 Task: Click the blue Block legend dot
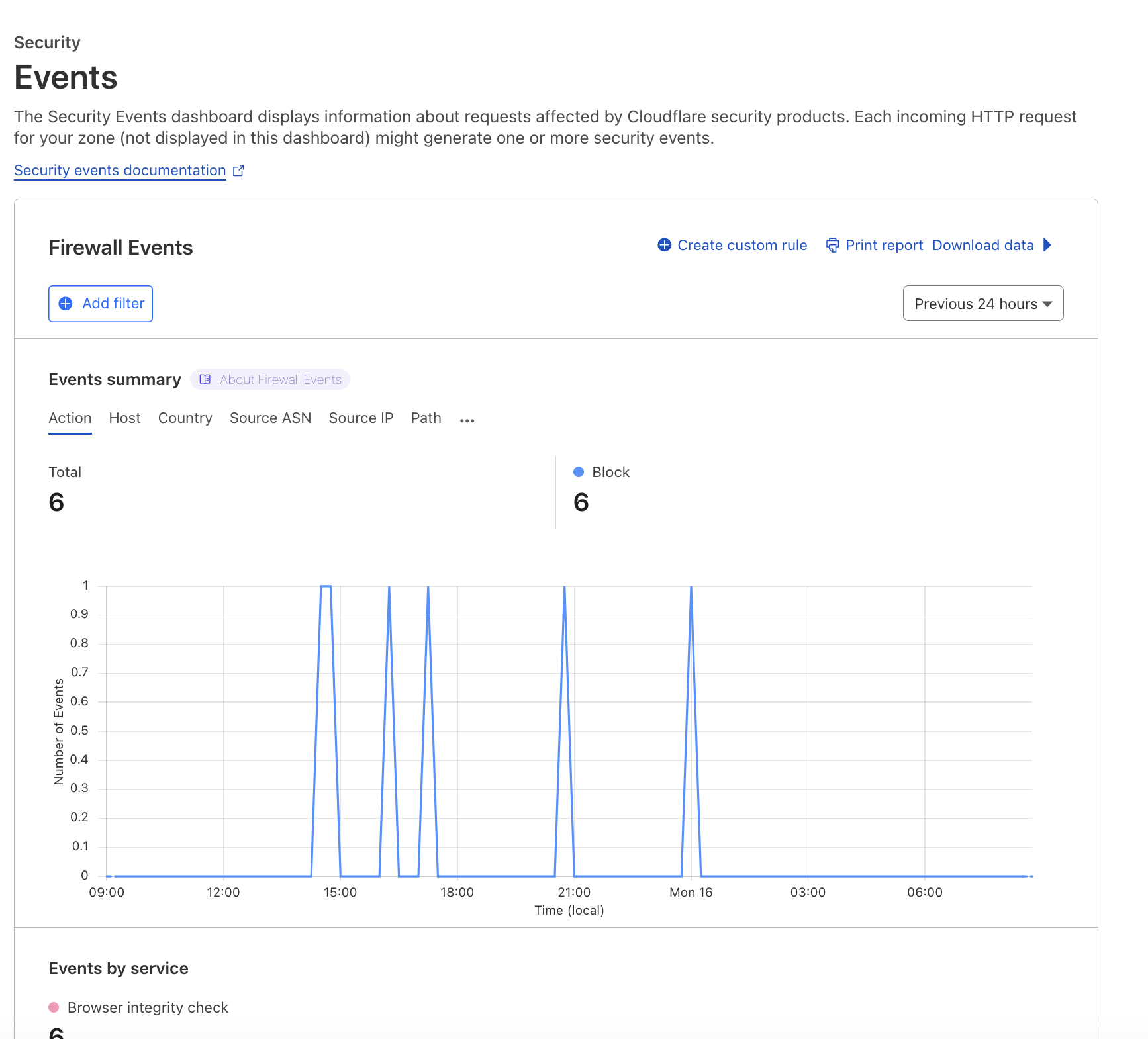pos(579,472)
